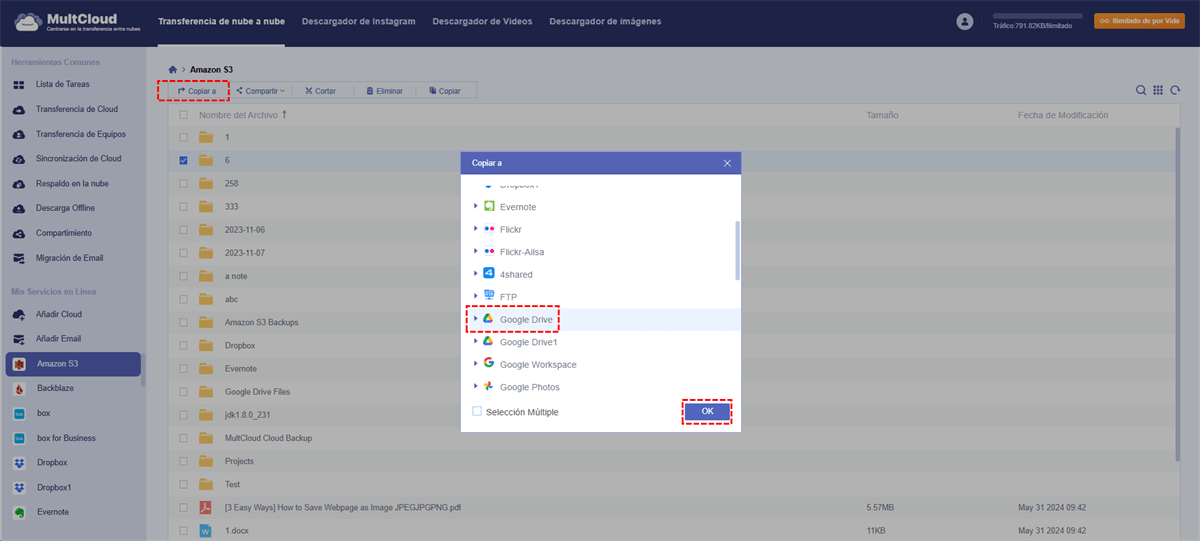Expand the Flickr tree node

pyautogui.click(x=476, y=229)
